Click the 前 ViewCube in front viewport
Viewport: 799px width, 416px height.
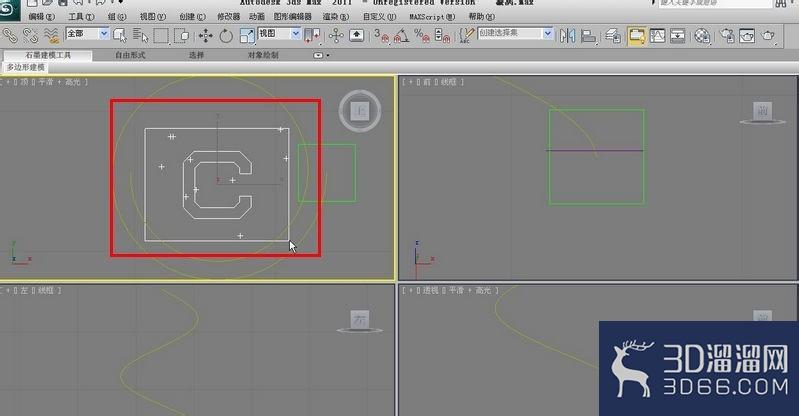[762, 111]
